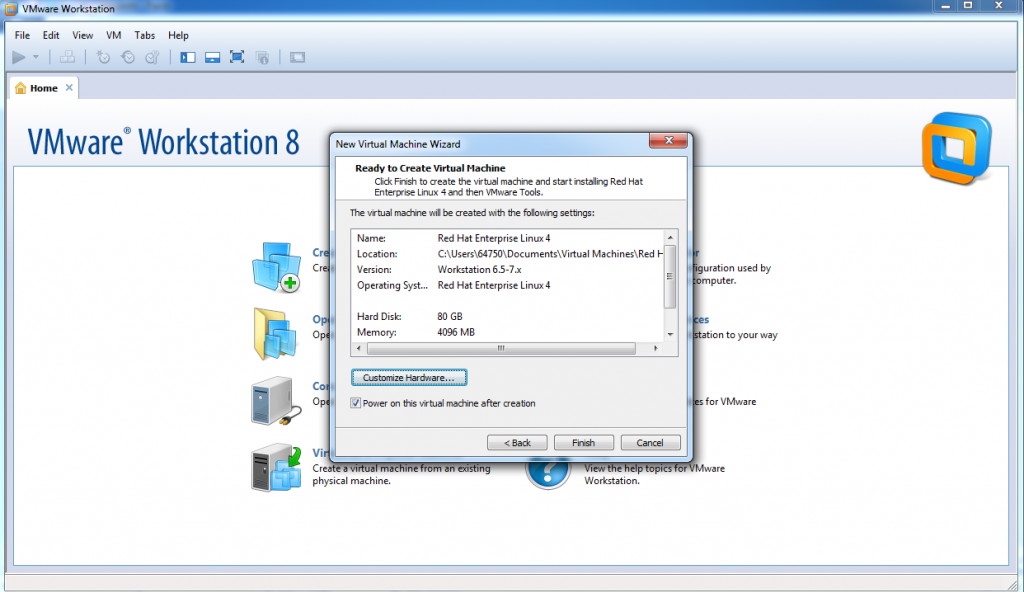This screenshot has height=592, width=1024.
Task: Select the Memory 4096 MB row
Action: [509, 333]
